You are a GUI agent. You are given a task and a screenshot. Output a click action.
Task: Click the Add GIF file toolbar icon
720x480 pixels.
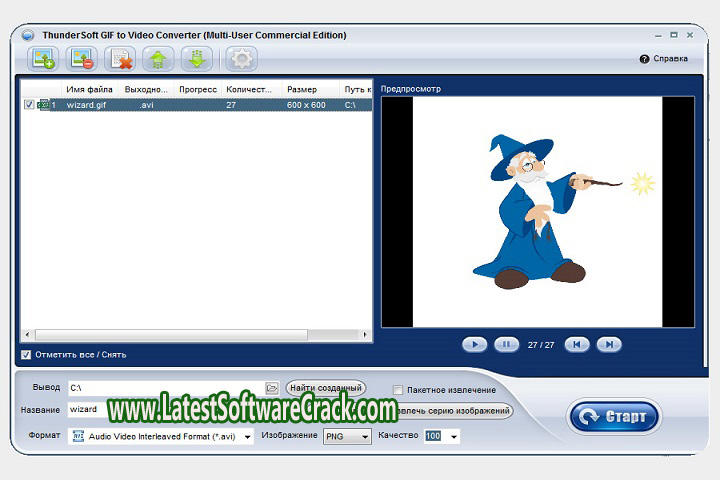pyautogui.click(x=44, y=59)
